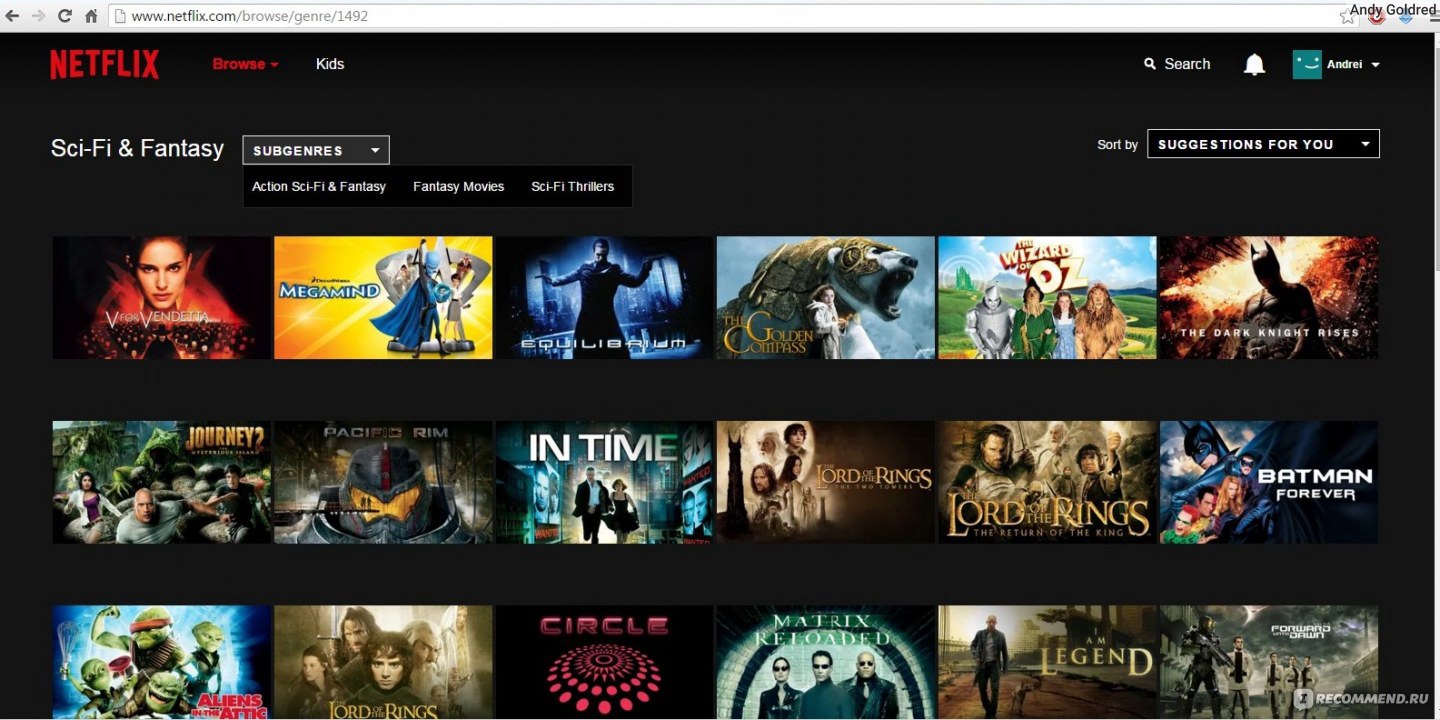Select Action Sci-Fi & Fantasy subgenre
This screenshot has width=1440, height=720.
(x=319, y=186)
